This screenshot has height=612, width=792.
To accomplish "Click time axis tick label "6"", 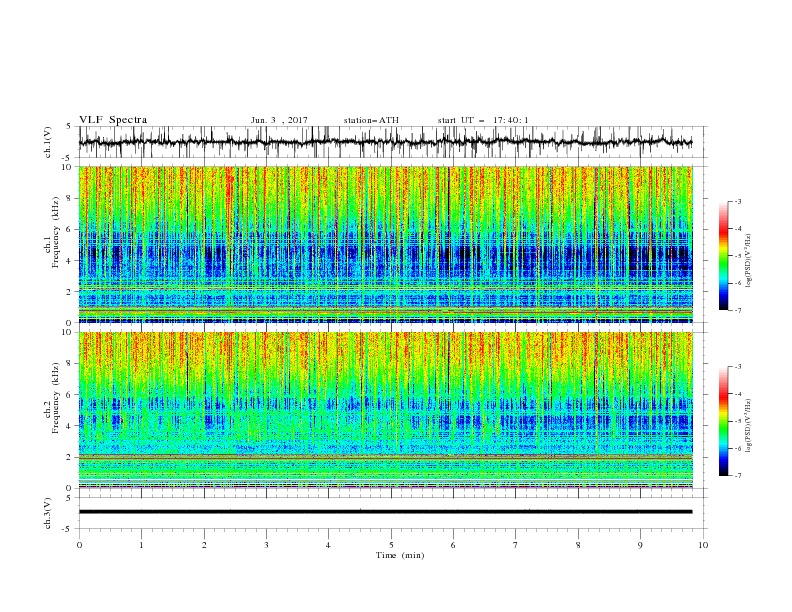I will pos(453,545).
